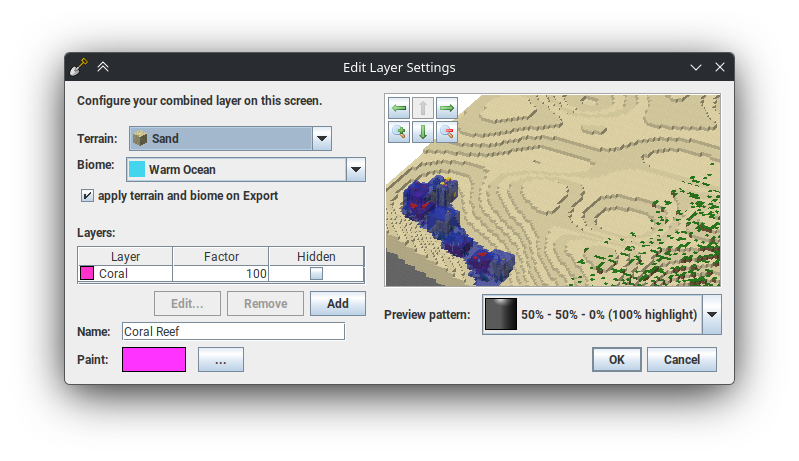This screenshot has width=799, height=461.
Task: Click the Remove button
Action: tap(265, 304)
